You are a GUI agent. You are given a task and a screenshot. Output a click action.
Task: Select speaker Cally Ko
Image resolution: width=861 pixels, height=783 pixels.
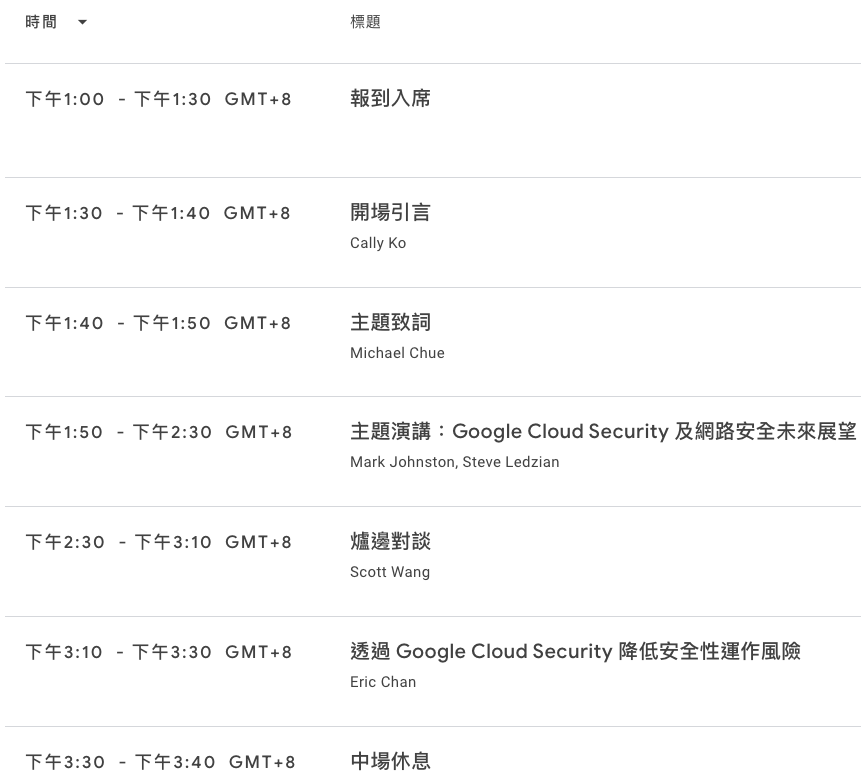(x=378, y=243)
